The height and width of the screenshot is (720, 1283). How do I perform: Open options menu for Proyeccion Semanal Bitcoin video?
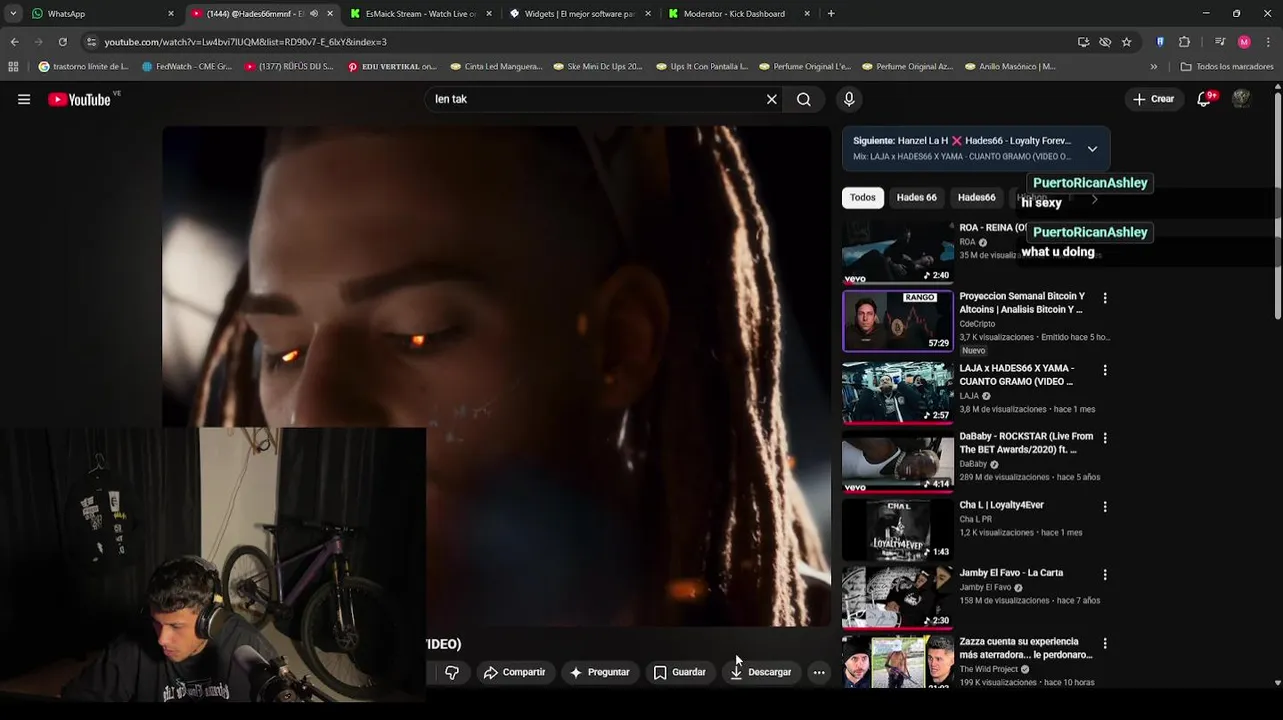pyautogui.click(x=1105, y=298)
